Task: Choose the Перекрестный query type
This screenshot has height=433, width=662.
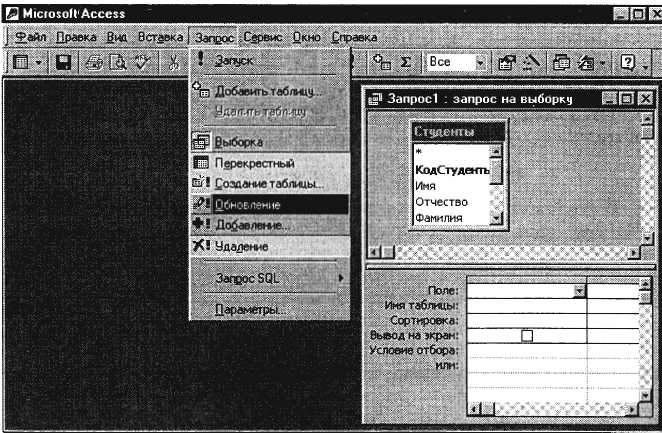Action: (270, 163)
